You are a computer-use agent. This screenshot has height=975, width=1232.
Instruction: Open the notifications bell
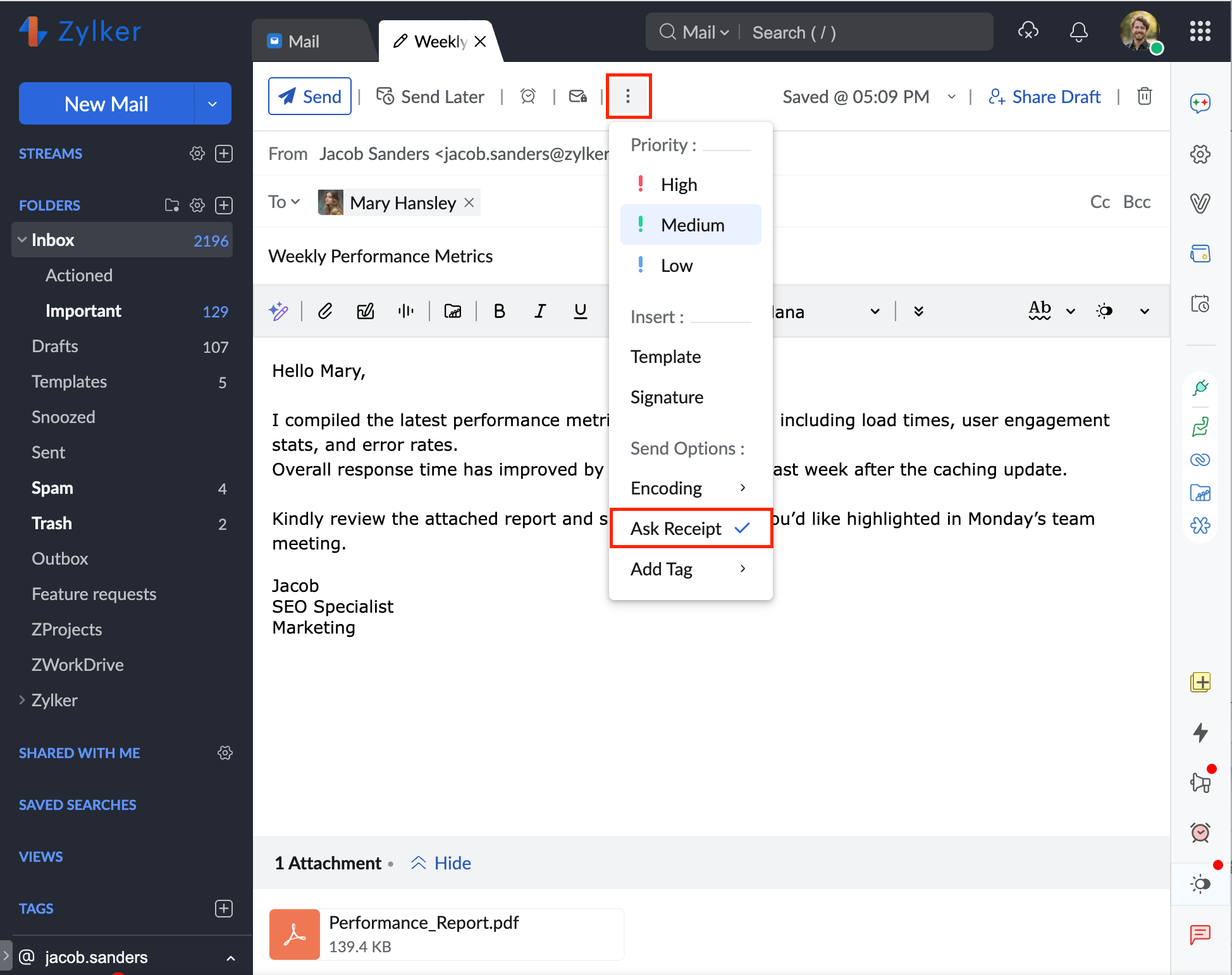[1079, 32]
